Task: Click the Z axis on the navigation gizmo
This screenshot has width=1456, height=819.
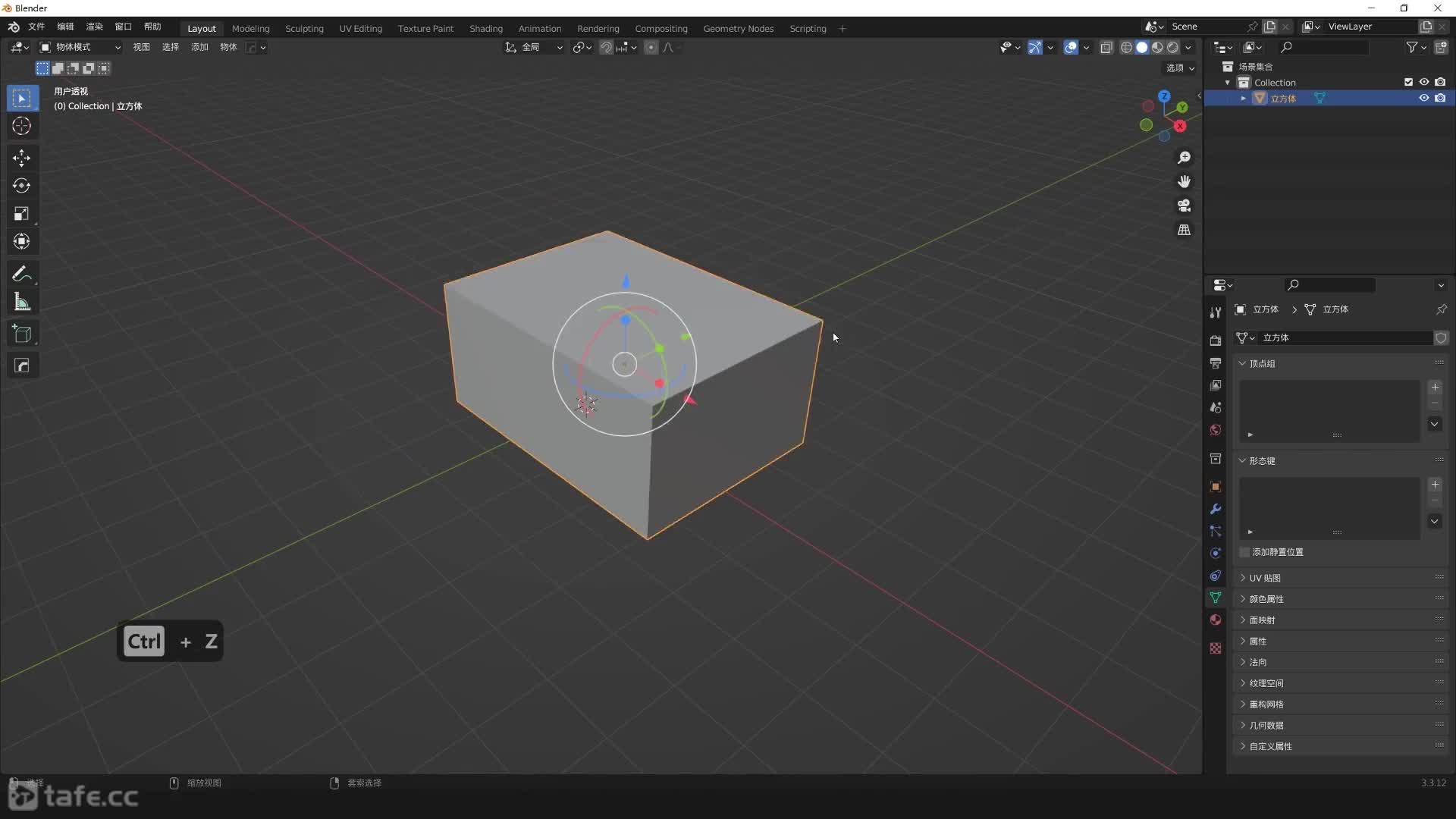Action: click(1165, 97)
